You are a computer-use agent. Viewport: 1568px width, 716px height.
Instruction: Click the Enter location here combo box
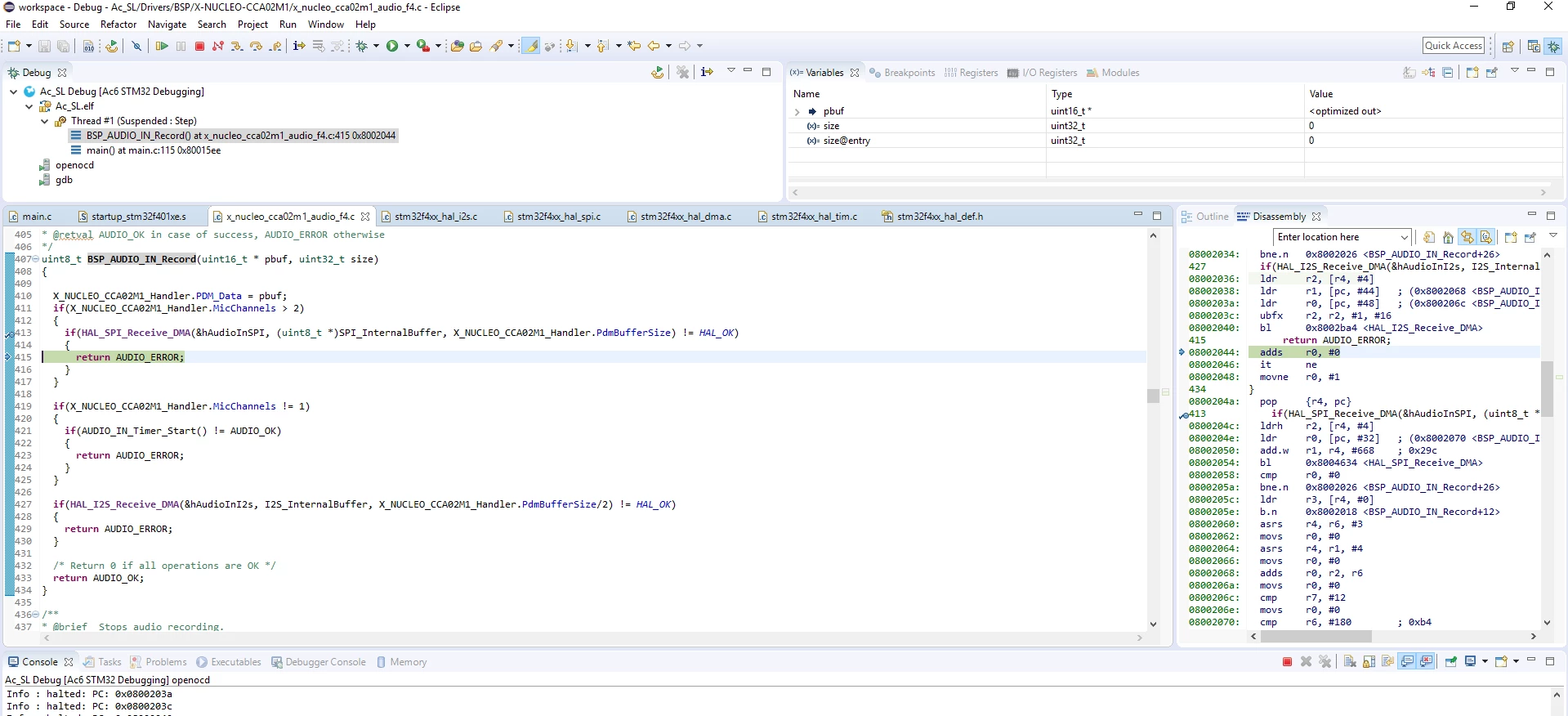[x=1342, y=237]
